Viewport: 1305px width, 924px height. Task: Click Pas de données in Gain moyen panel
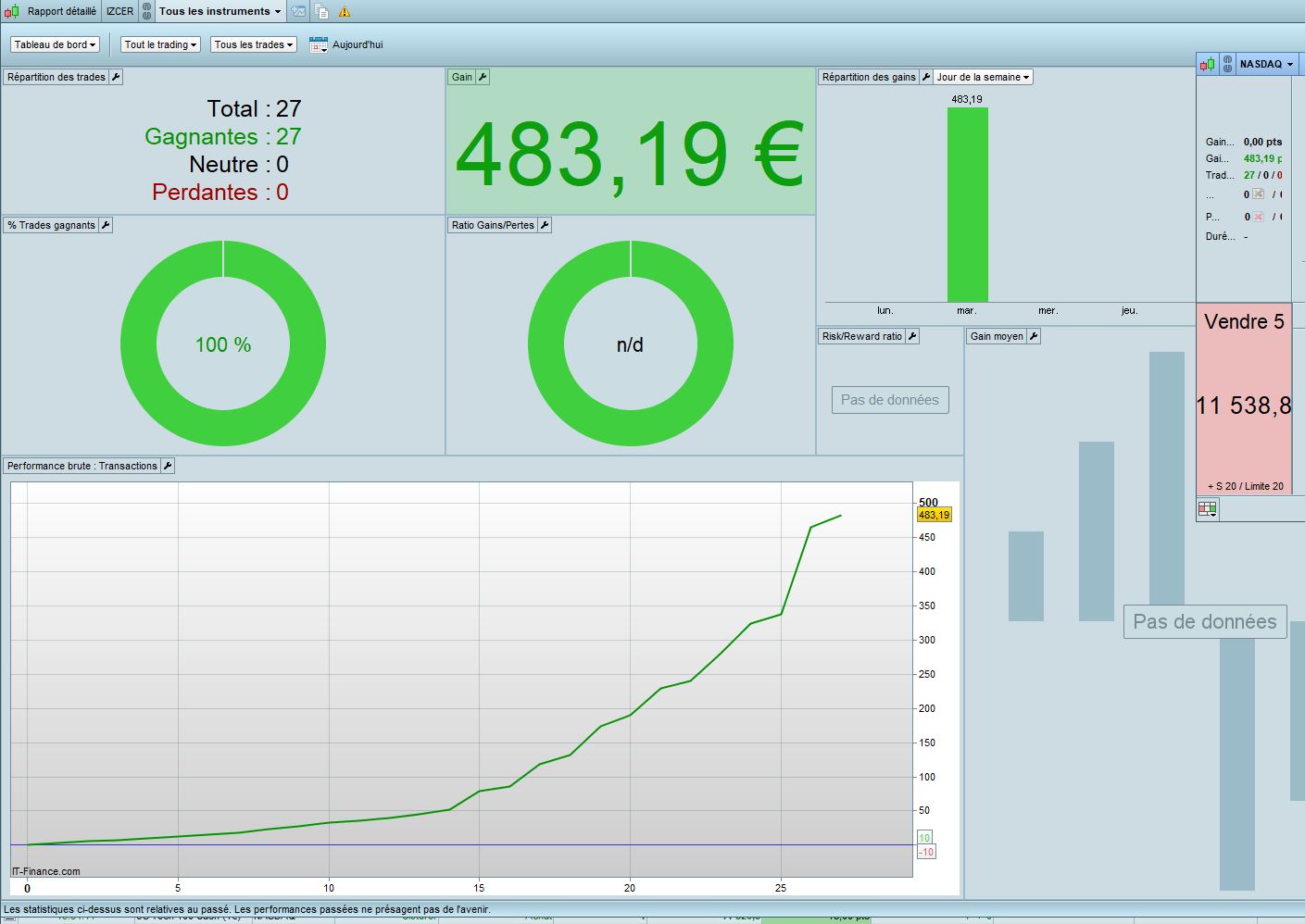1205,621
